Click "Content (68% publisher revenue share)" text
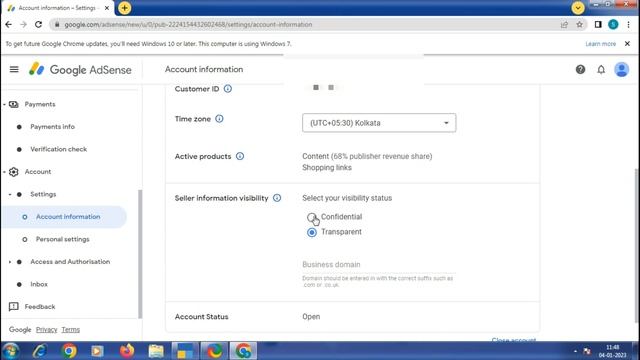This screenshot has height=360, width=640. click(367, 156)
